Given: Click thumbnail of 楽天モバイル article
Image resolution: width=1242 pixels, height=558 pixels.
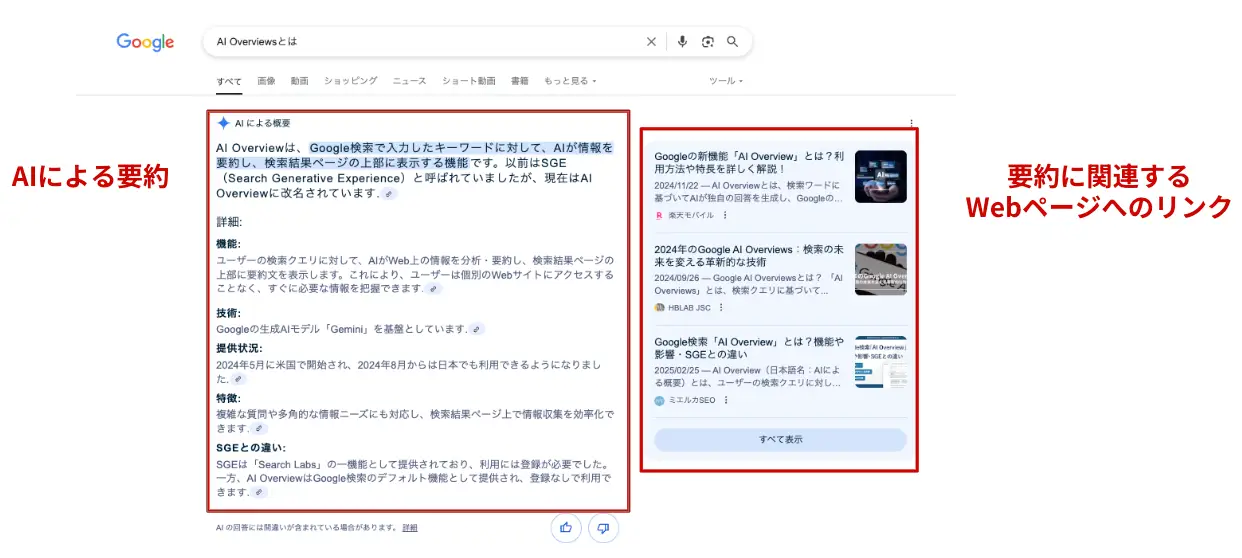Looking at the screenshot, I should (881, 177).
